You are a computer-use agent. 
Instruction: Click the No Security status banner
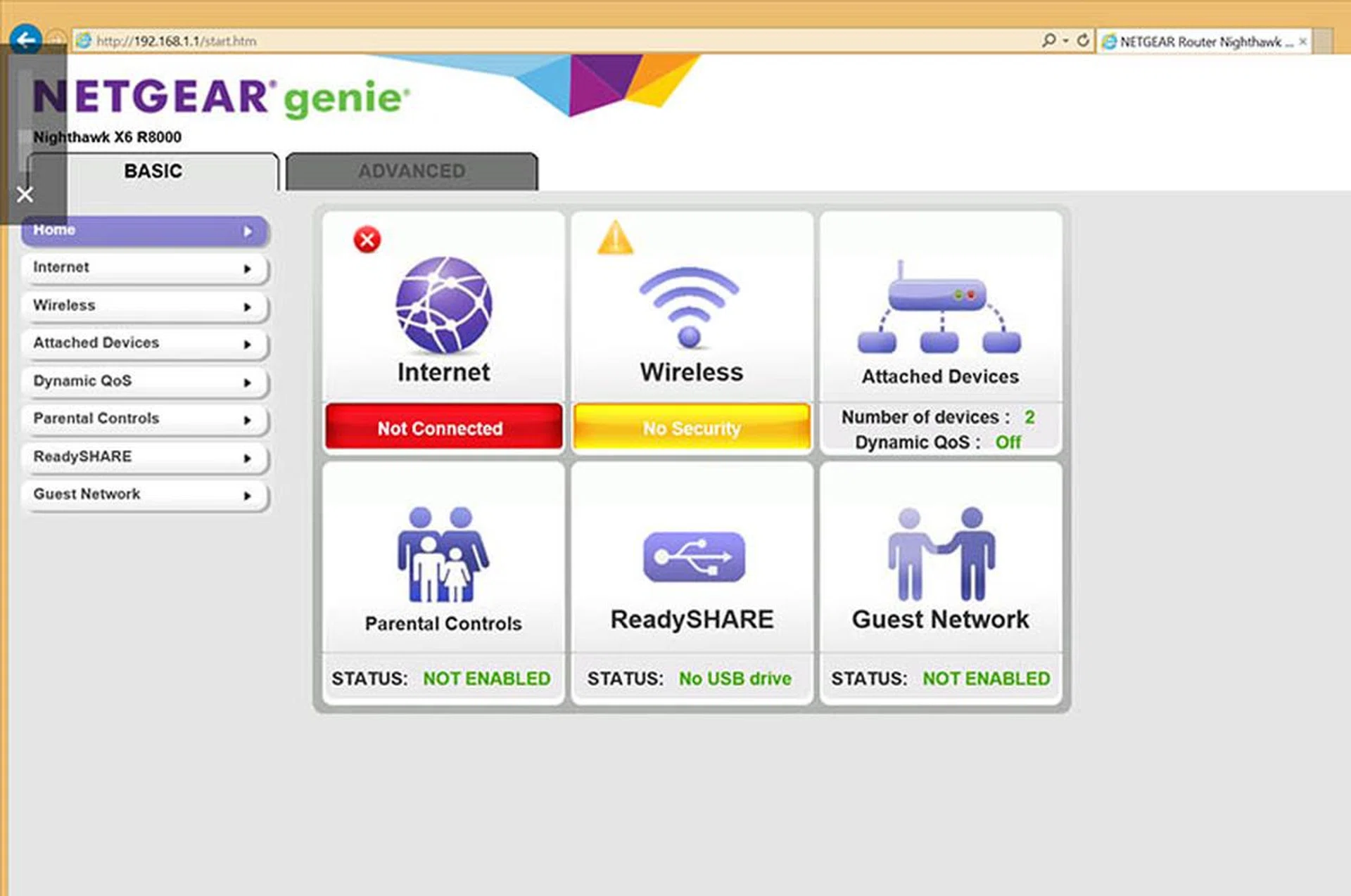[x=690, y=428]
